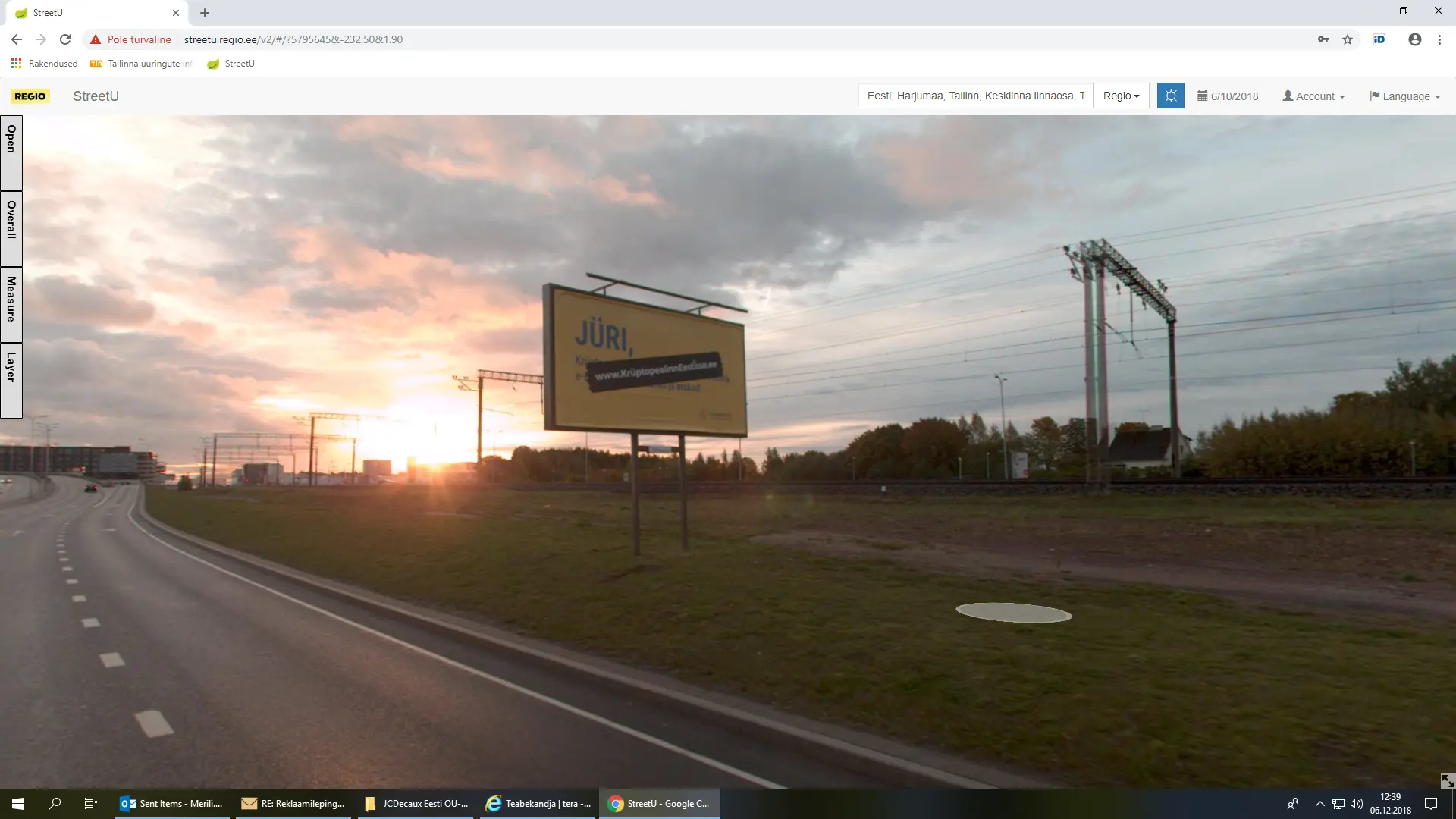The height and width of the screenshot is (819, 1456).
Task: Click the fullscreen expand icon in corner
Action: tap(1447, 780)
